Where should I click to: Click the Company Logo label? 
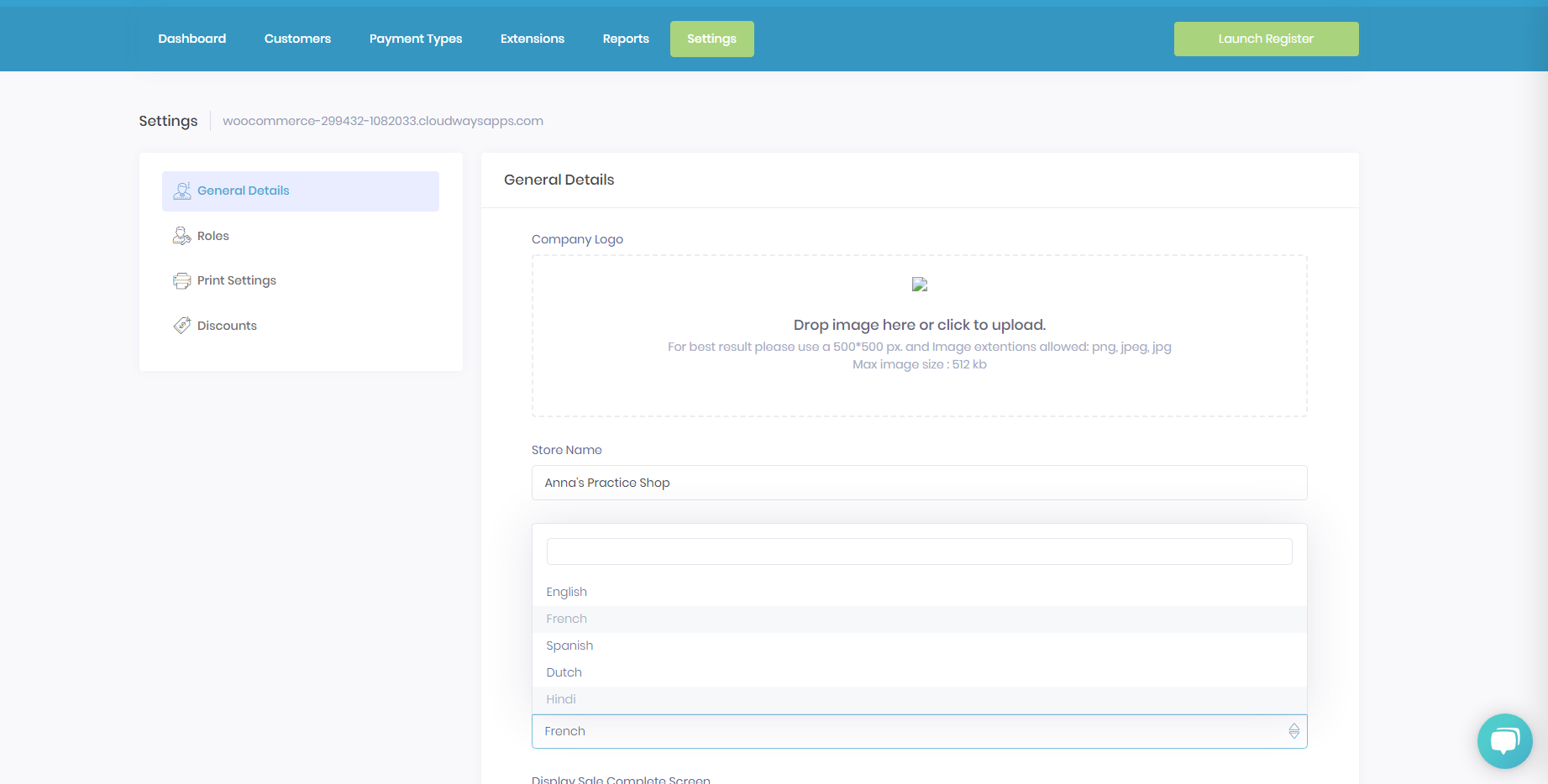coord(578,239)
